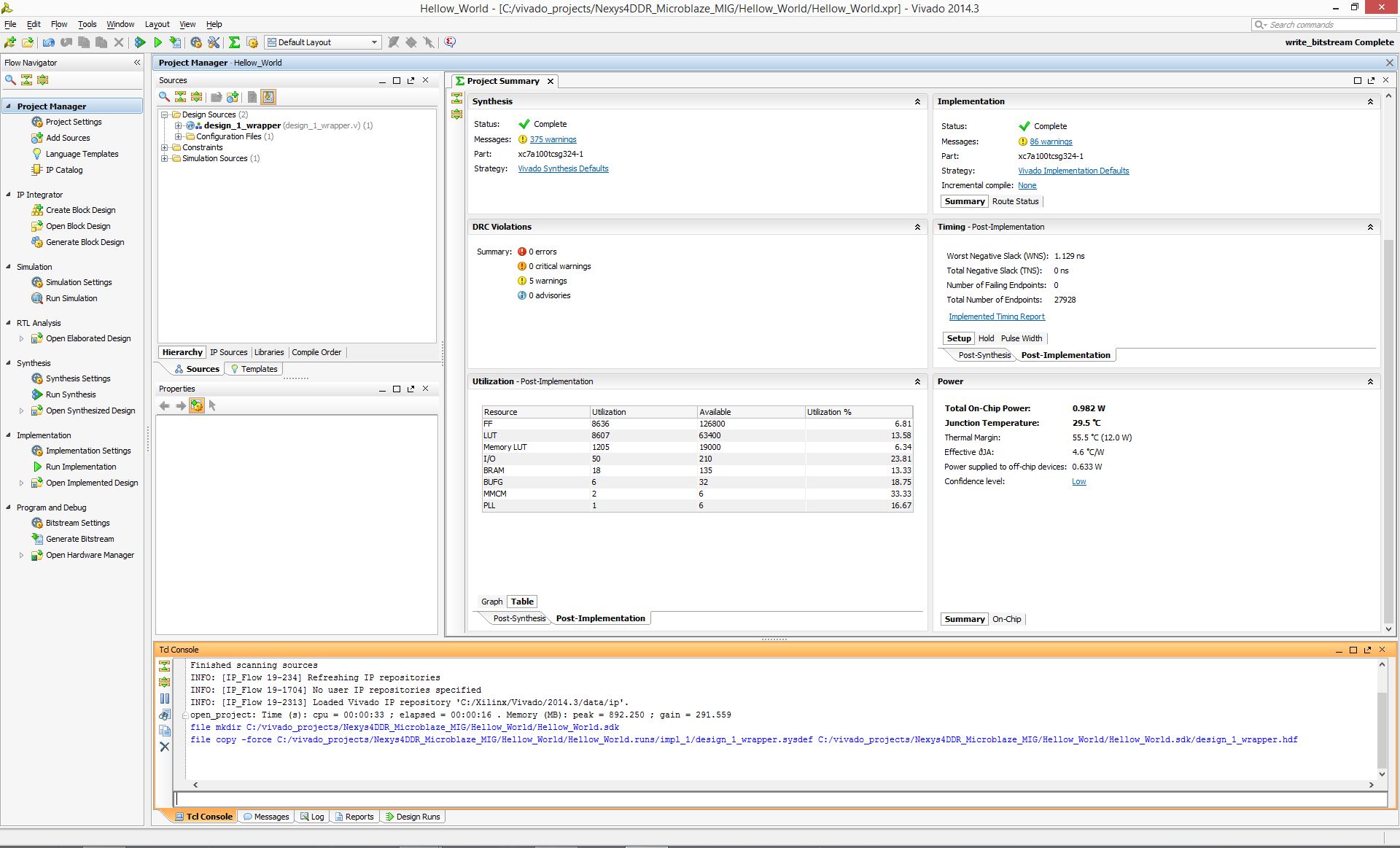Open the Default Layout dropdown

(x=323, y=42)
